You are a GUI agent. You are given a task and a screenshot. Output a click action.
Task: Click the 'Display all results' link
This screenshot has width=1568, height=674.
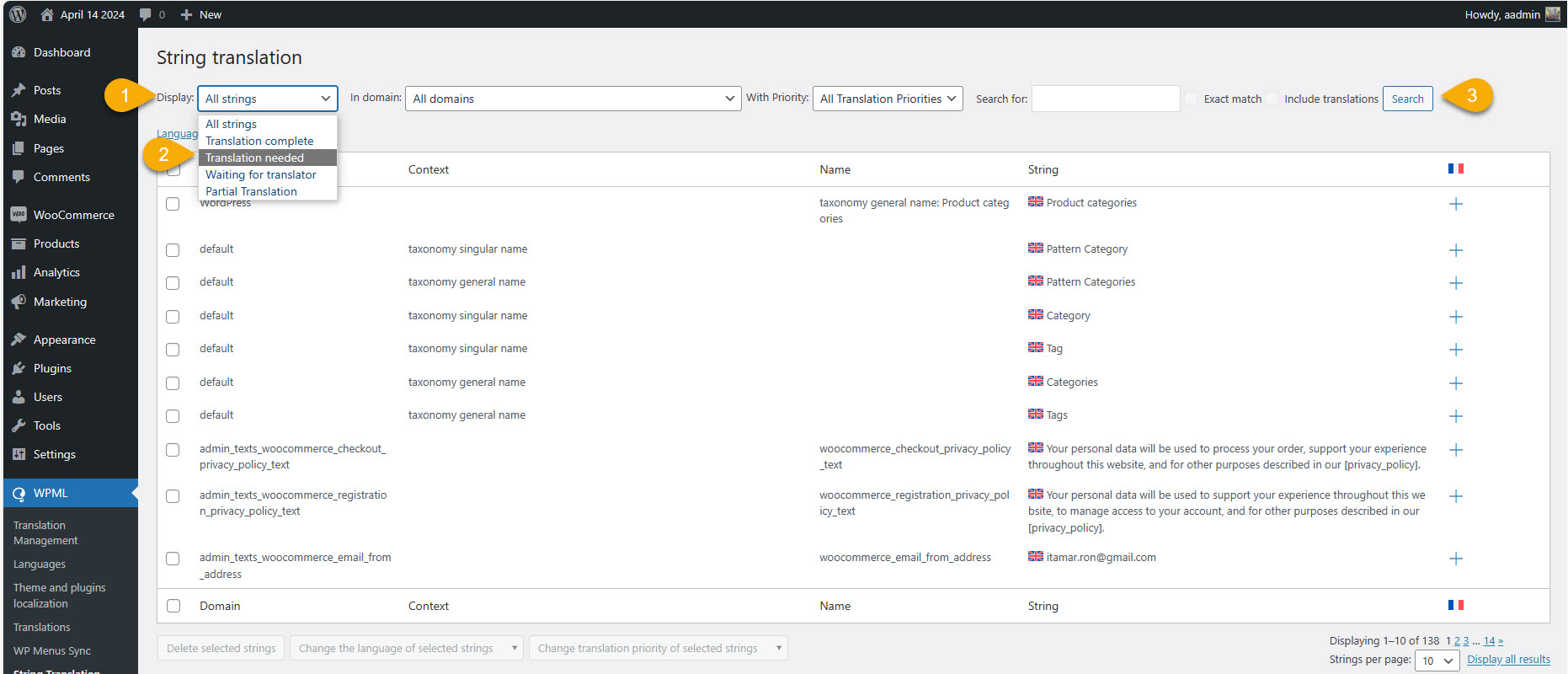pyautogui.click(x=1508, y=660)
